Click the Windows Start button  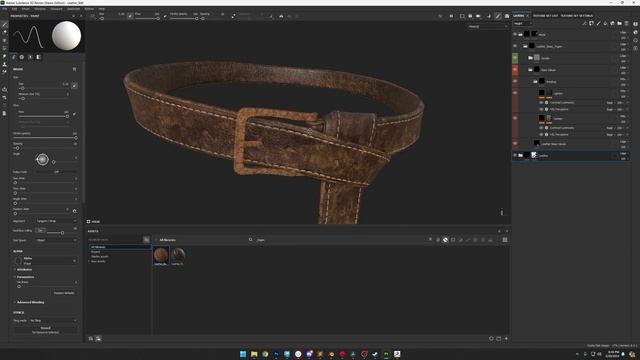tap(243, 354)
